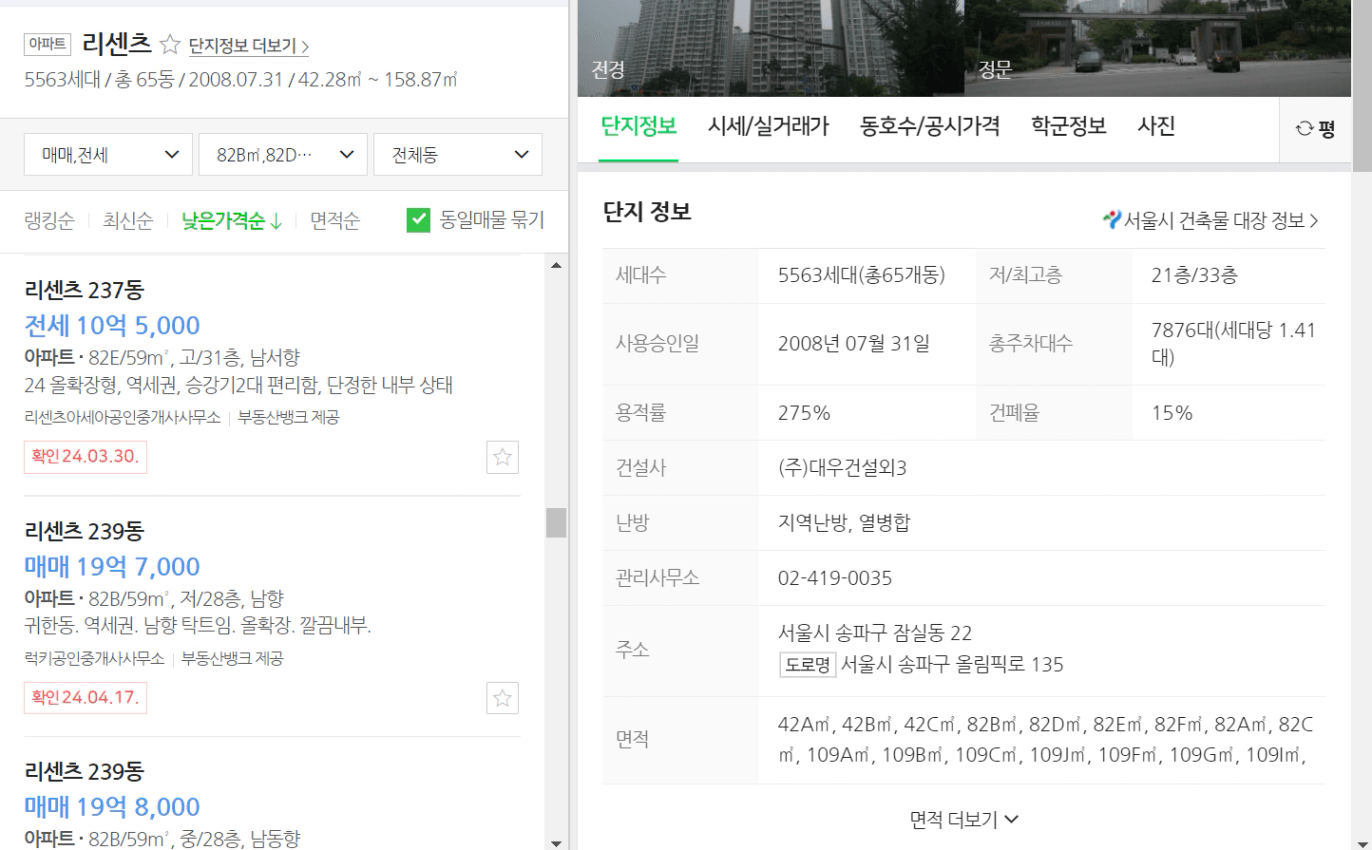This screenshot has width=1372, height=850.
Task: Click the 건폐율 value 15%
Action: click(x=1172, y=413)
